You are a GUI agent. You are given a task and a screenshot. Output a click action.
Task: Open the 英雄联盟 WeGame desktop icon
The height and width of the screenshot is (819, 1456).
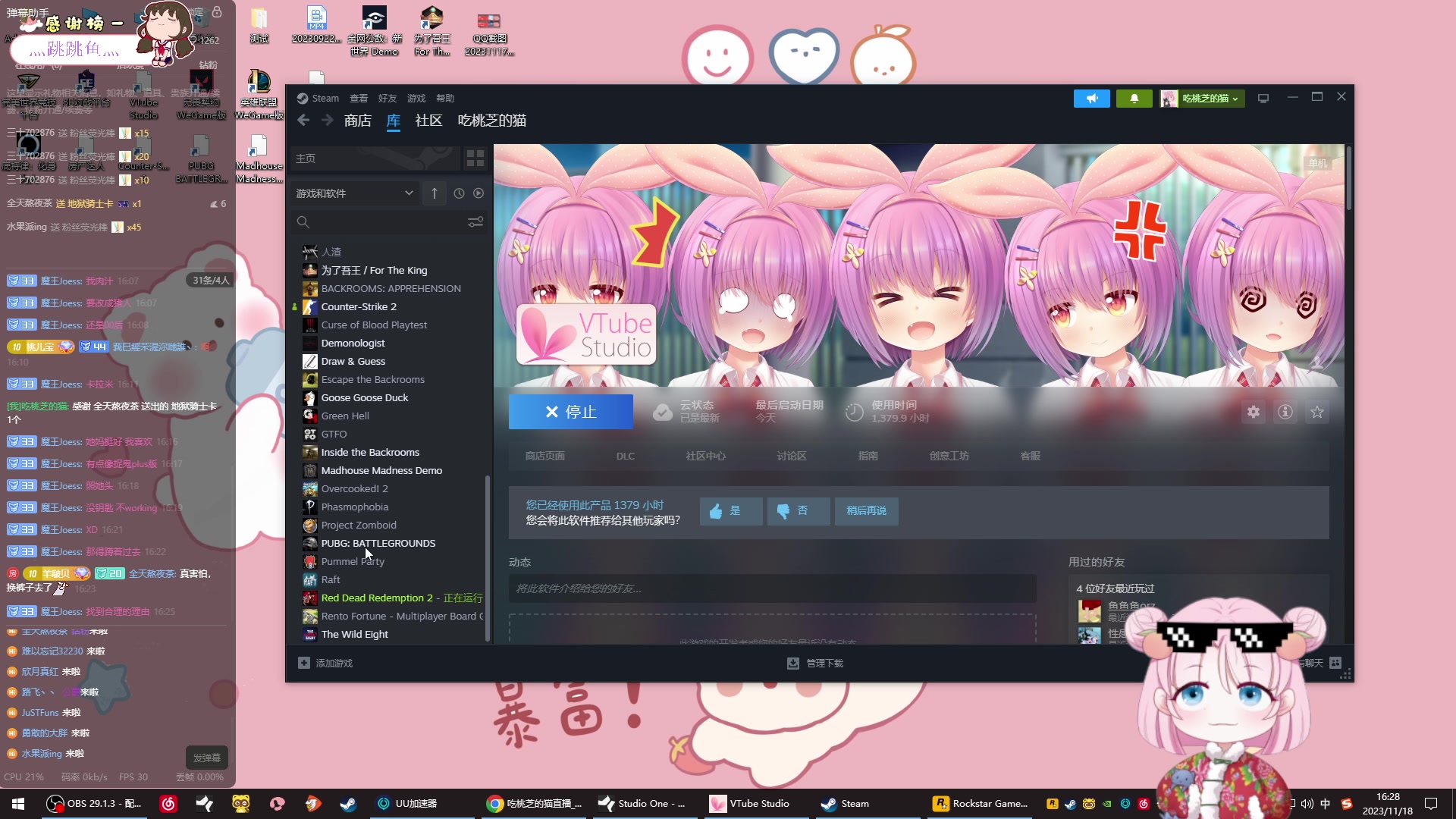pos(259,95)
